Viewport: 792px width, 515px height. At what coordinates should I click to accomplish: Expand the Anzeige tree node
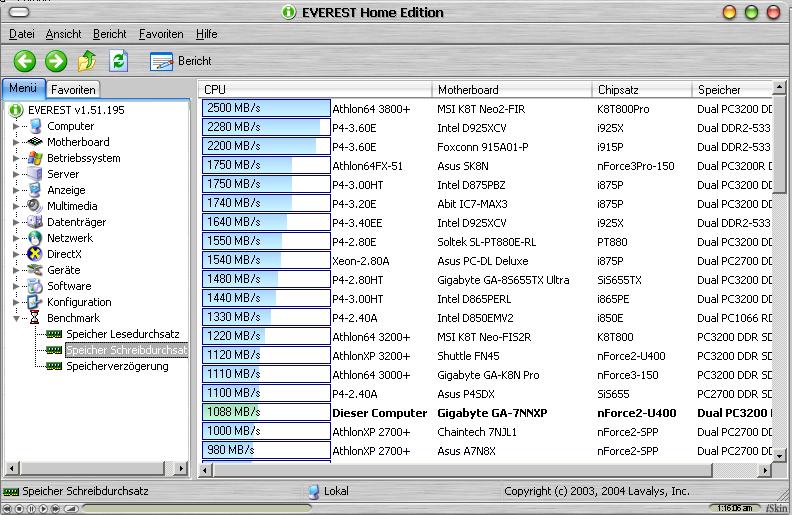click(16, 190)
